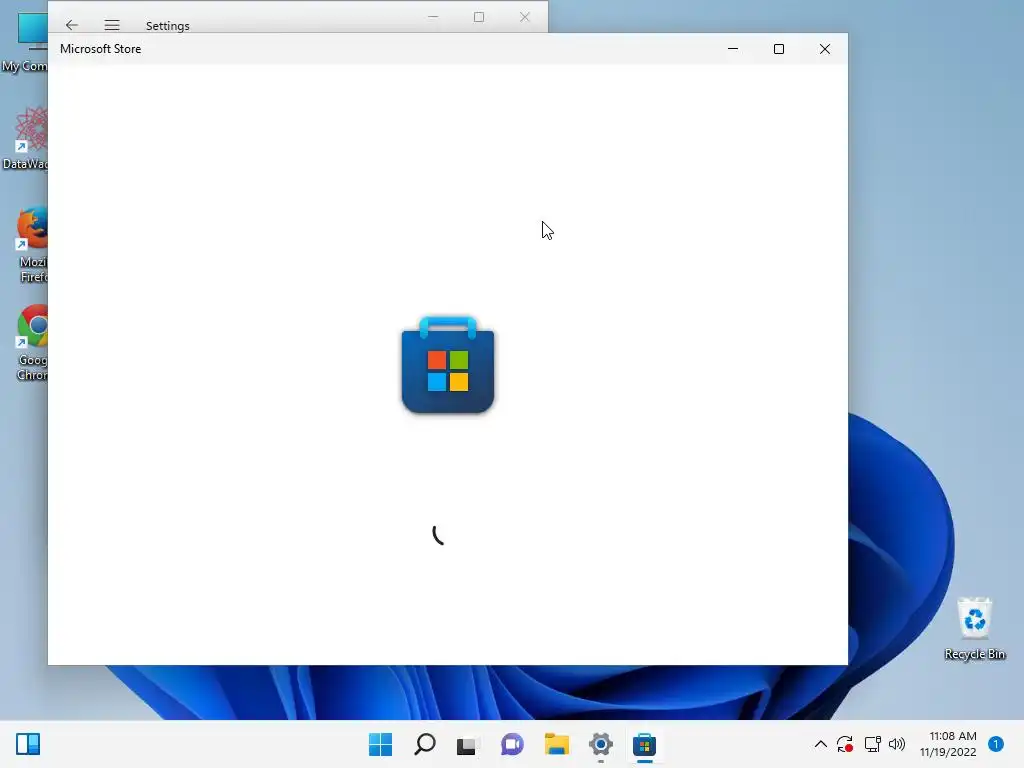Select the Google Chrome desktop shortcut
The width and height of the screenshot is (1024, 768).
point(31,344)
